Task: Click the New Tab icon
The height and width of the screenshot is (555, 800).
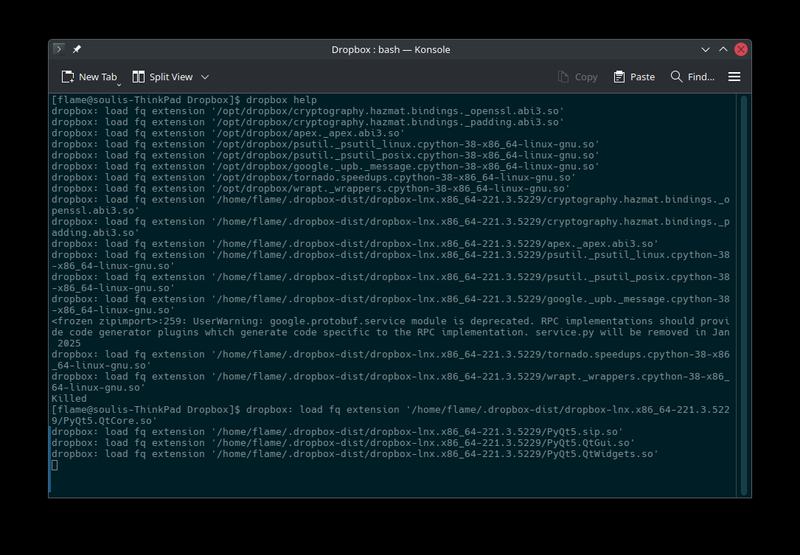Action: [68, 77]
